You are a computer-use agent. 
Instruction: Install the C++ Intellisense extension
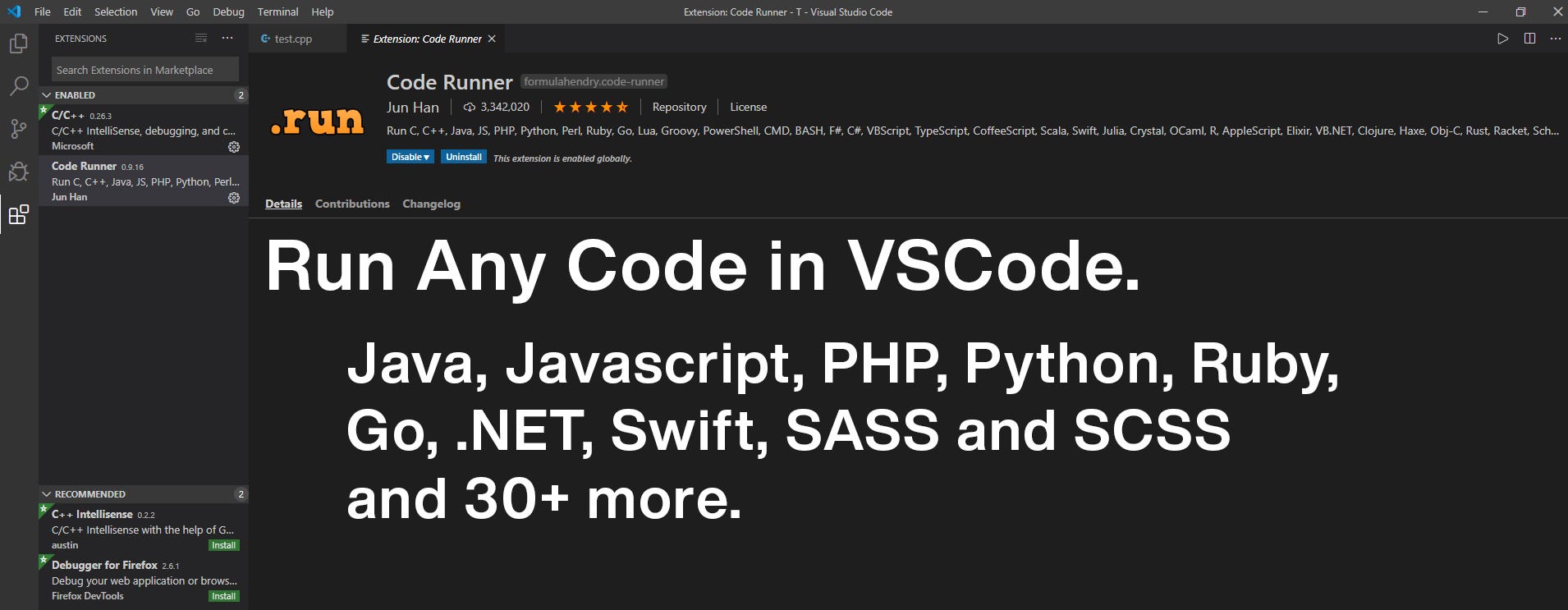coord(224,545)
